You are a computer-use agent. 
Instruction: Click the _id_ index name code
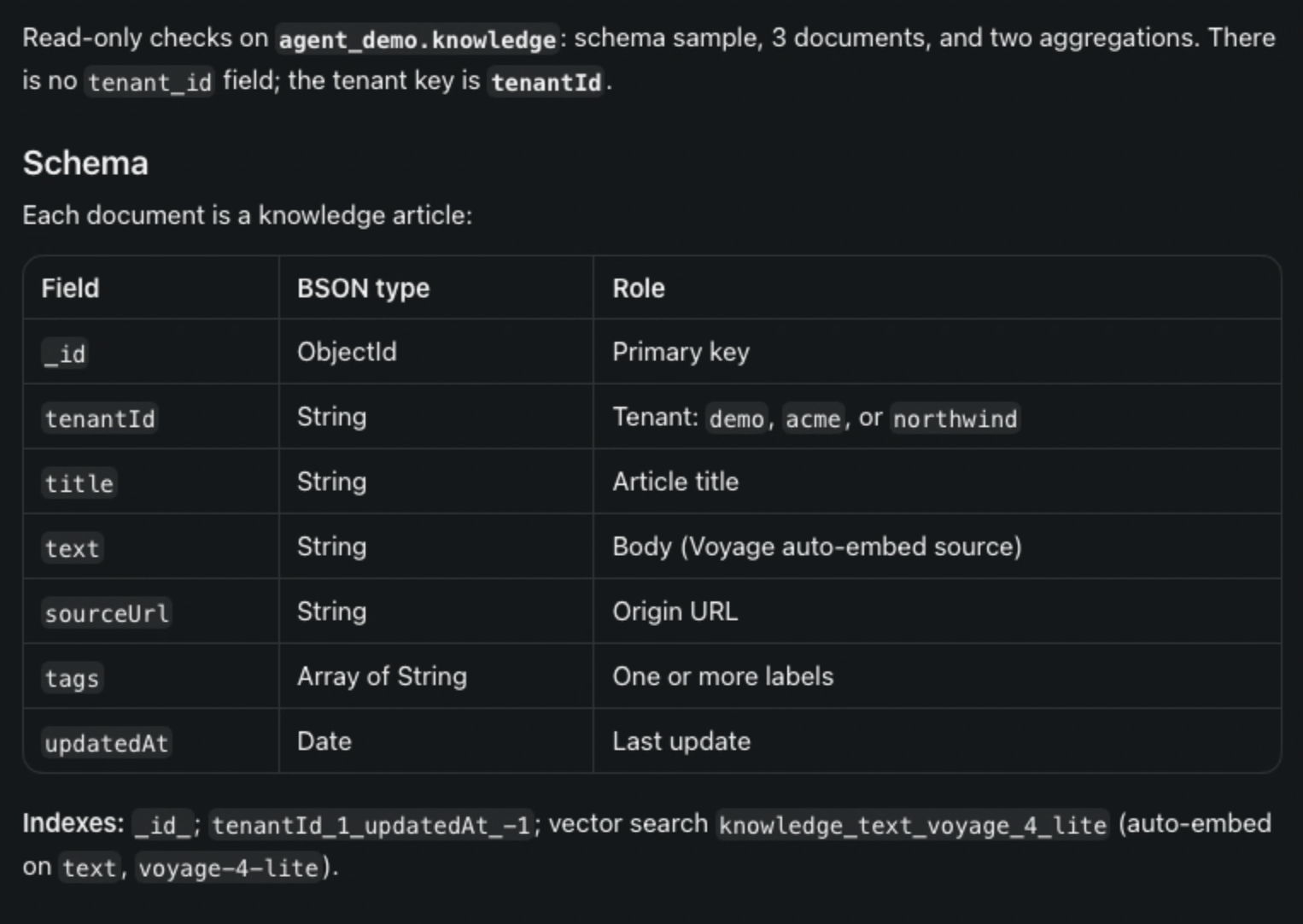pos(163,825)
